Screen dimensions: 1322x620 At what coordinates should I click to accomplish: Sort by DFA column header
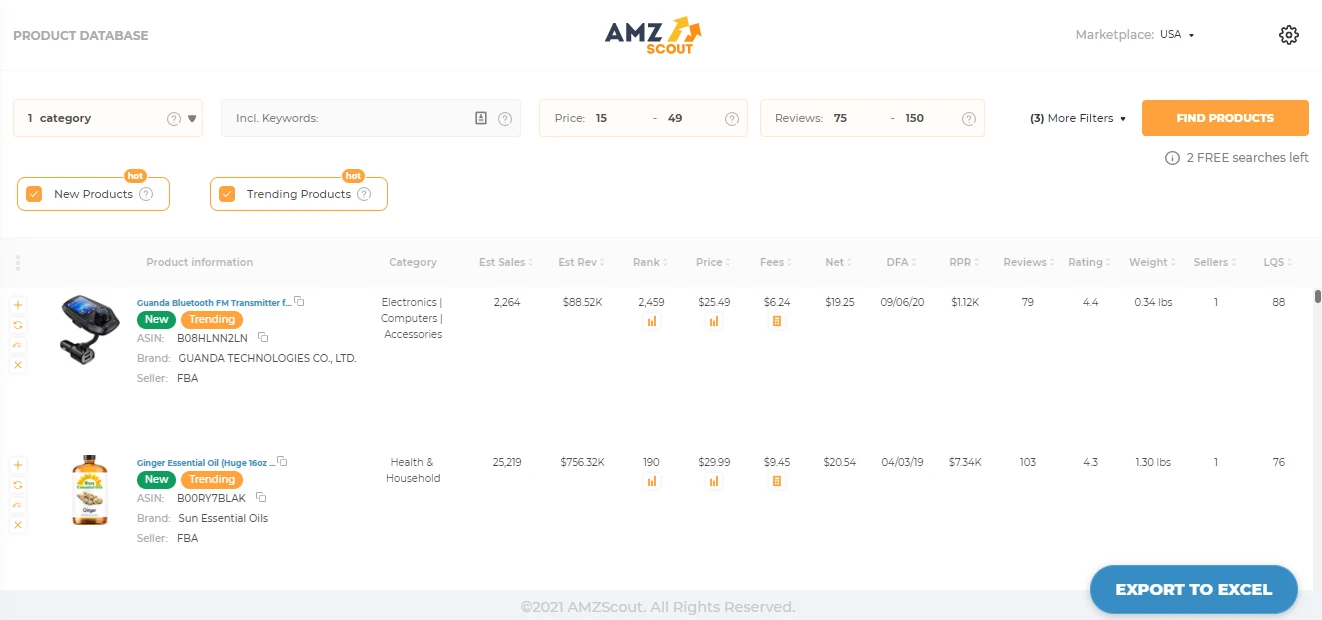pyautogui.click(x=901, y=262)
